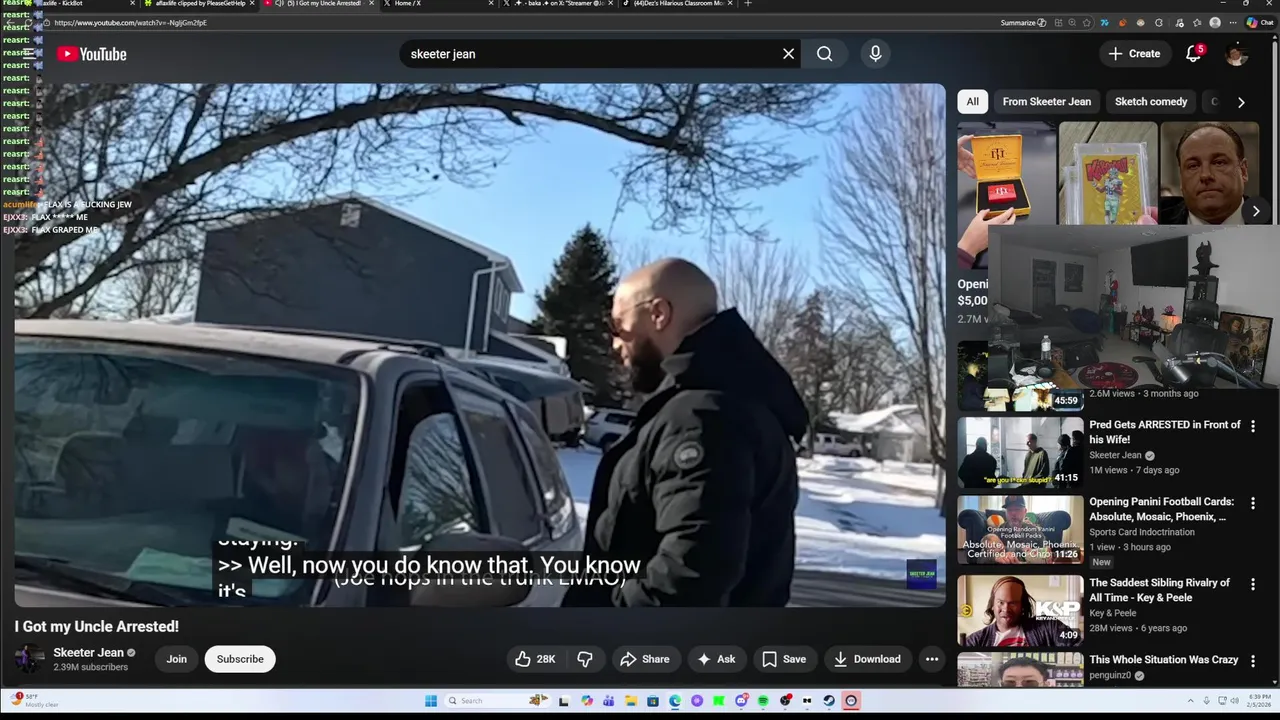Image resolution: width=1280 pixels, height=720 pixels.
Task: Open Windows Start menu
Action: 431,701
